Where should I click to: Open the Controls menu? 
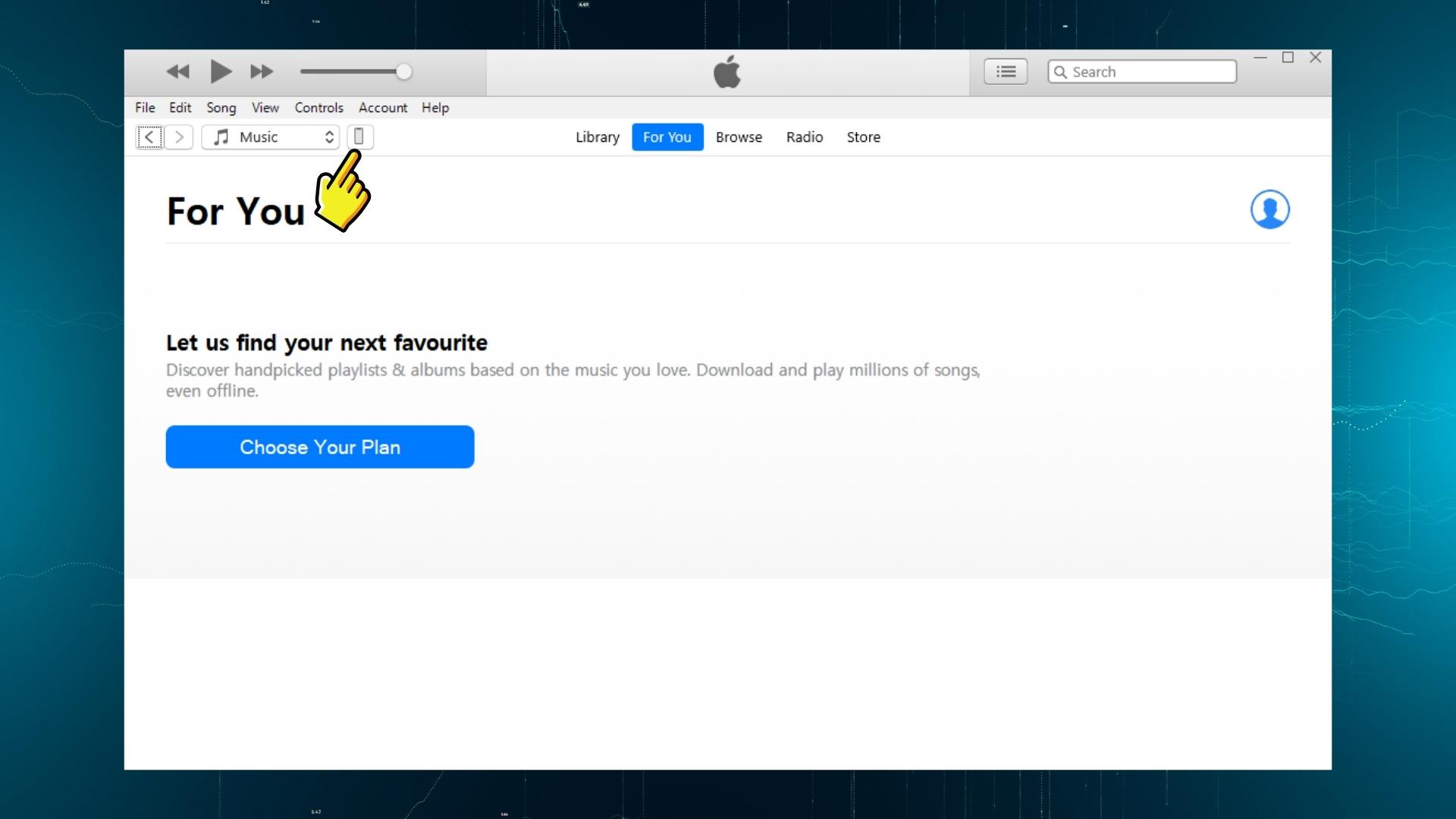pyautogui.click(x=318, y=108)
